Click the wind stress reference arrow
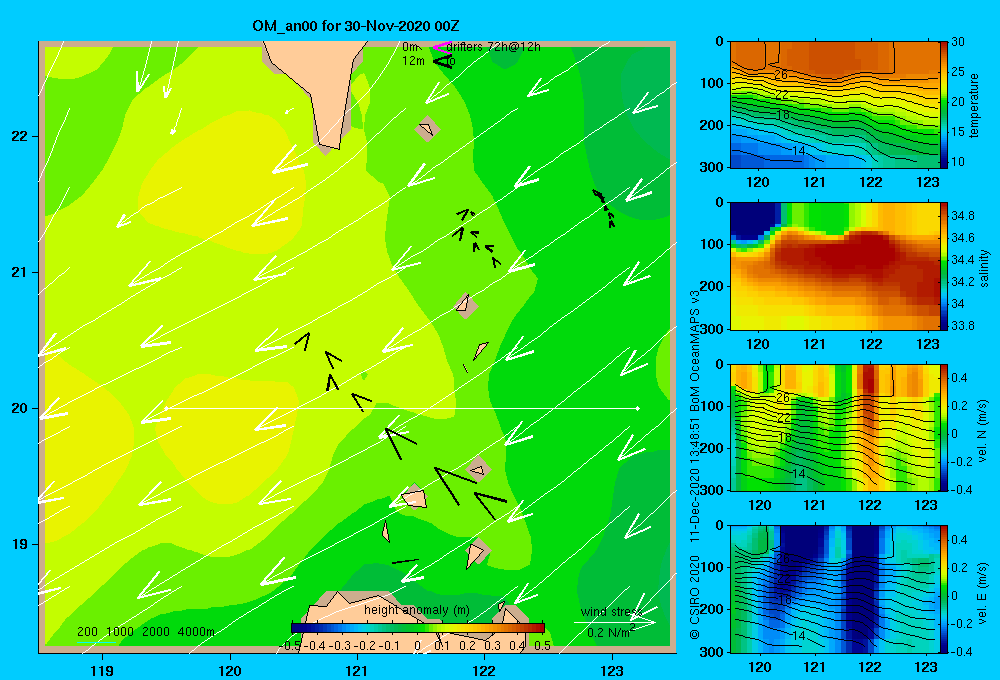1000x680 pixels. pyautogui.click(x=615, y=622)
